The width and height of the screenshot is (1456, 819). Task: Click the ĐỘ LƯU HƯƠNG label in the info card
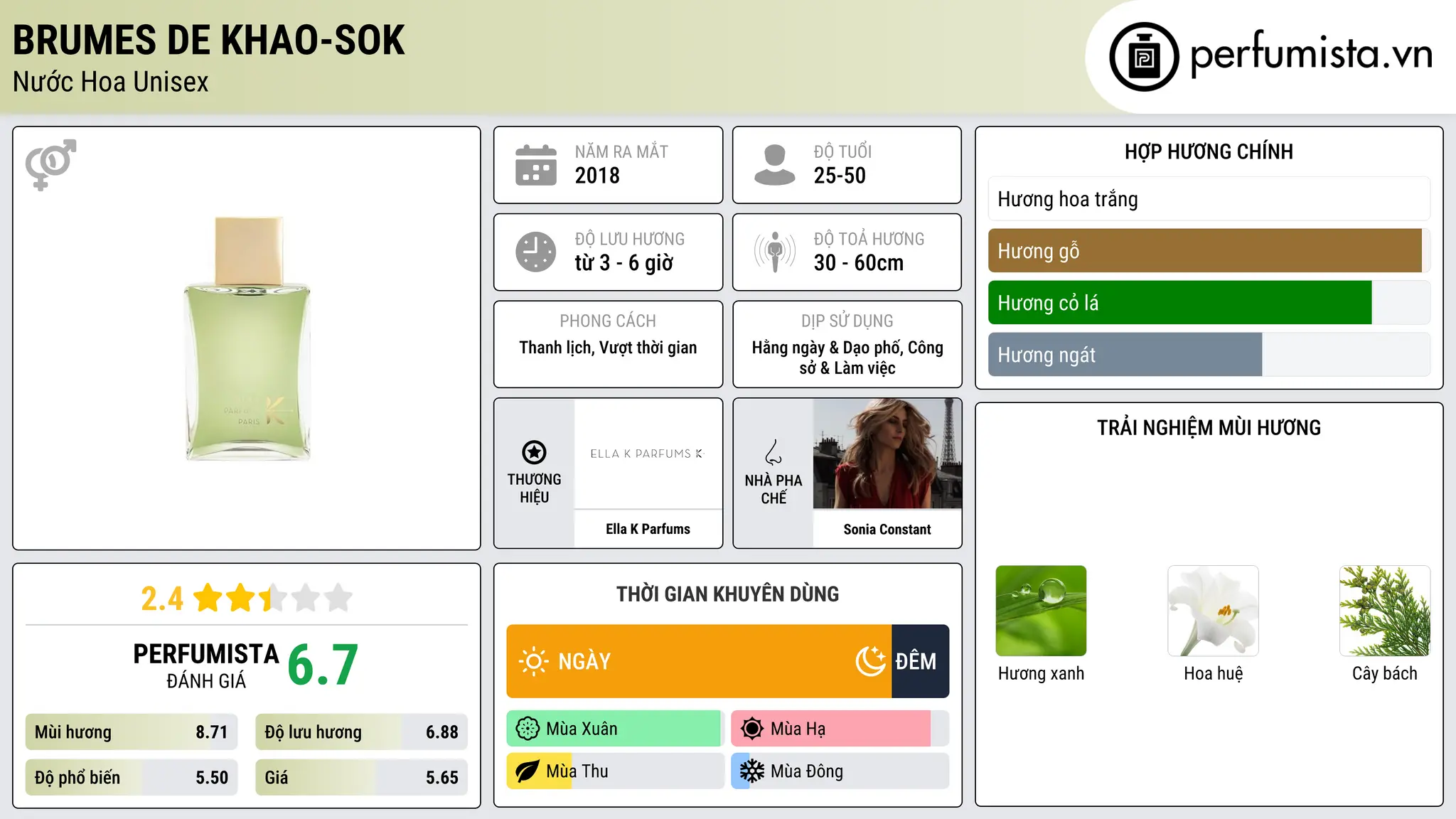coord(630,239)
